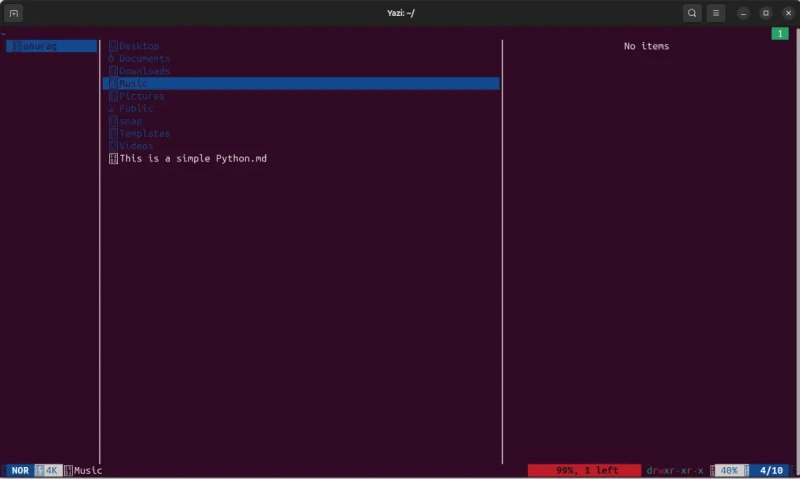Click the file icon beside Python.md

pos(113,159)
